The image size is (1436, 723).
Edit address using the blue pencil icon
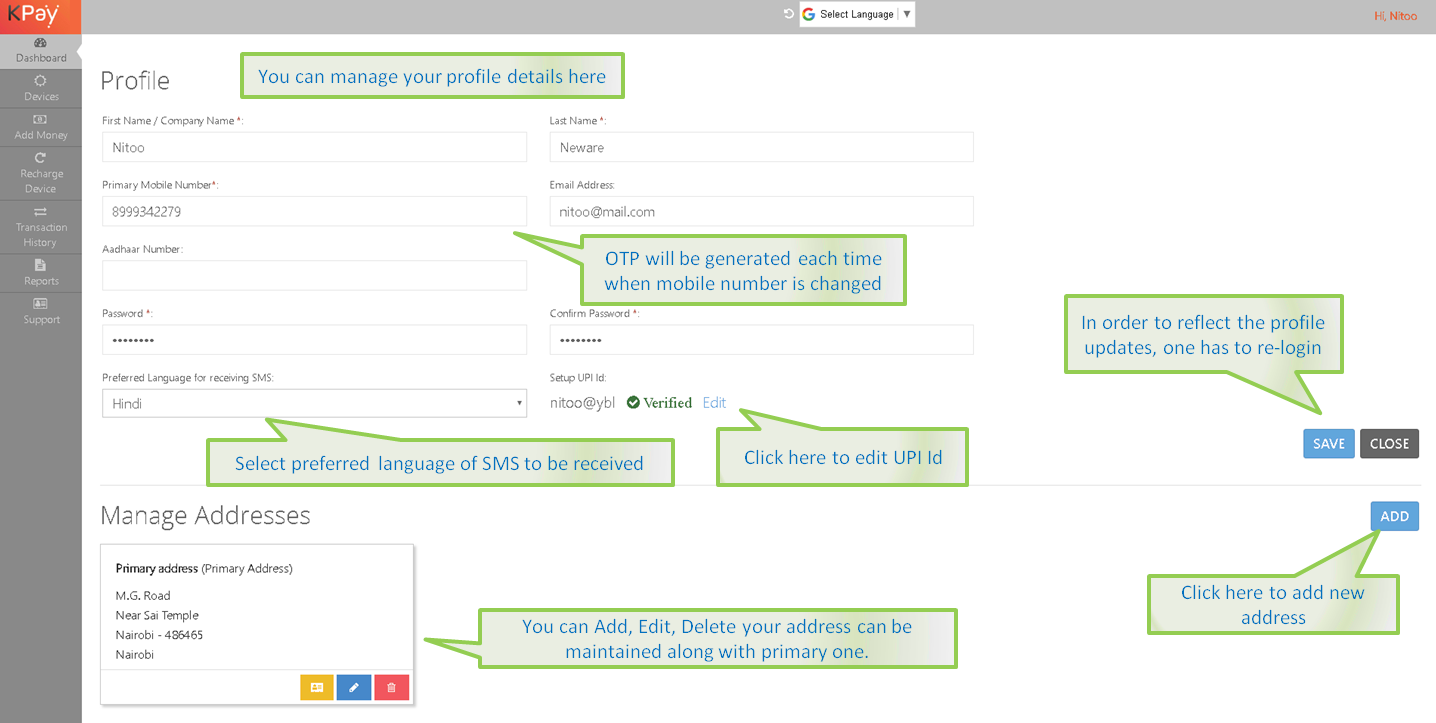(x=354, y=687)
